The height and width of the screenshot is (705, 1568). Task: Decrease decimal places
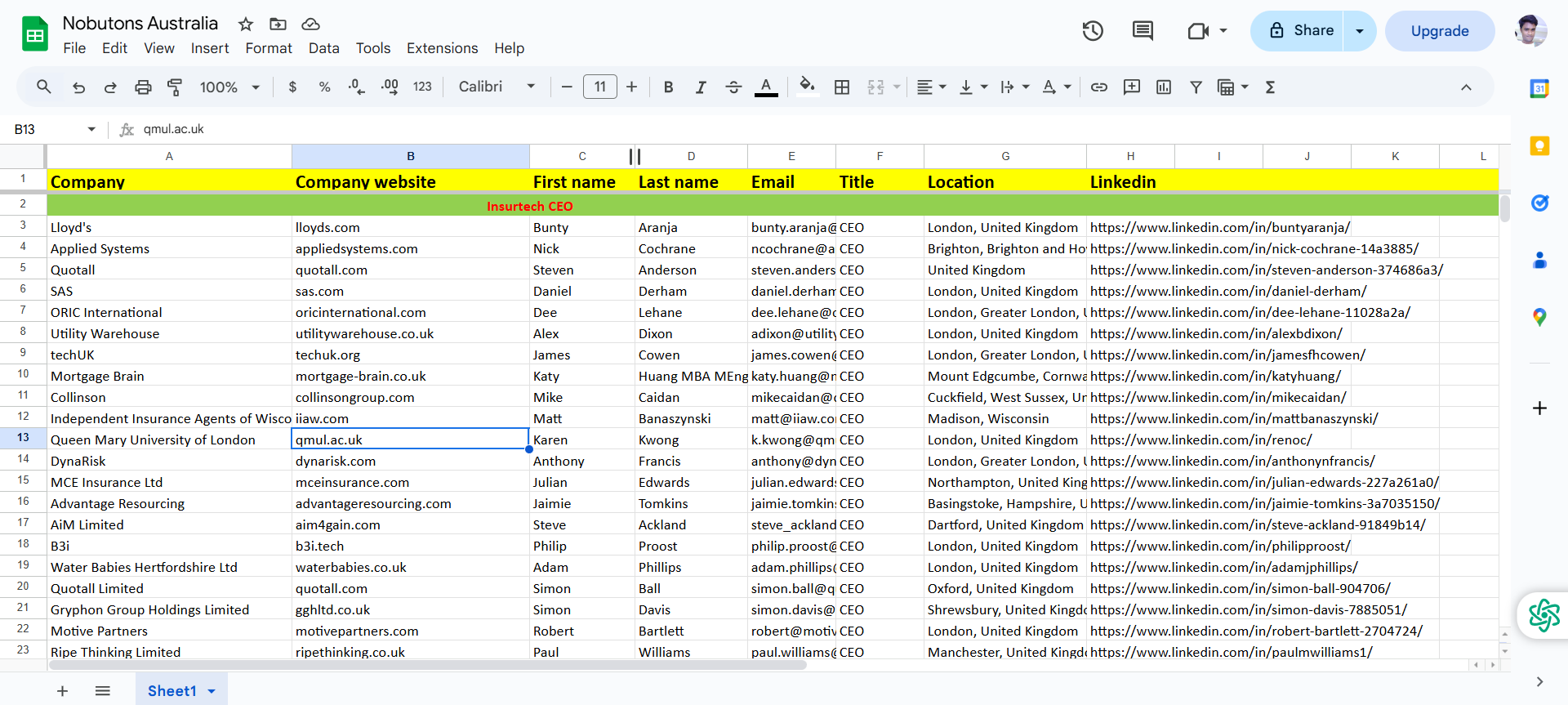[357, 87]
